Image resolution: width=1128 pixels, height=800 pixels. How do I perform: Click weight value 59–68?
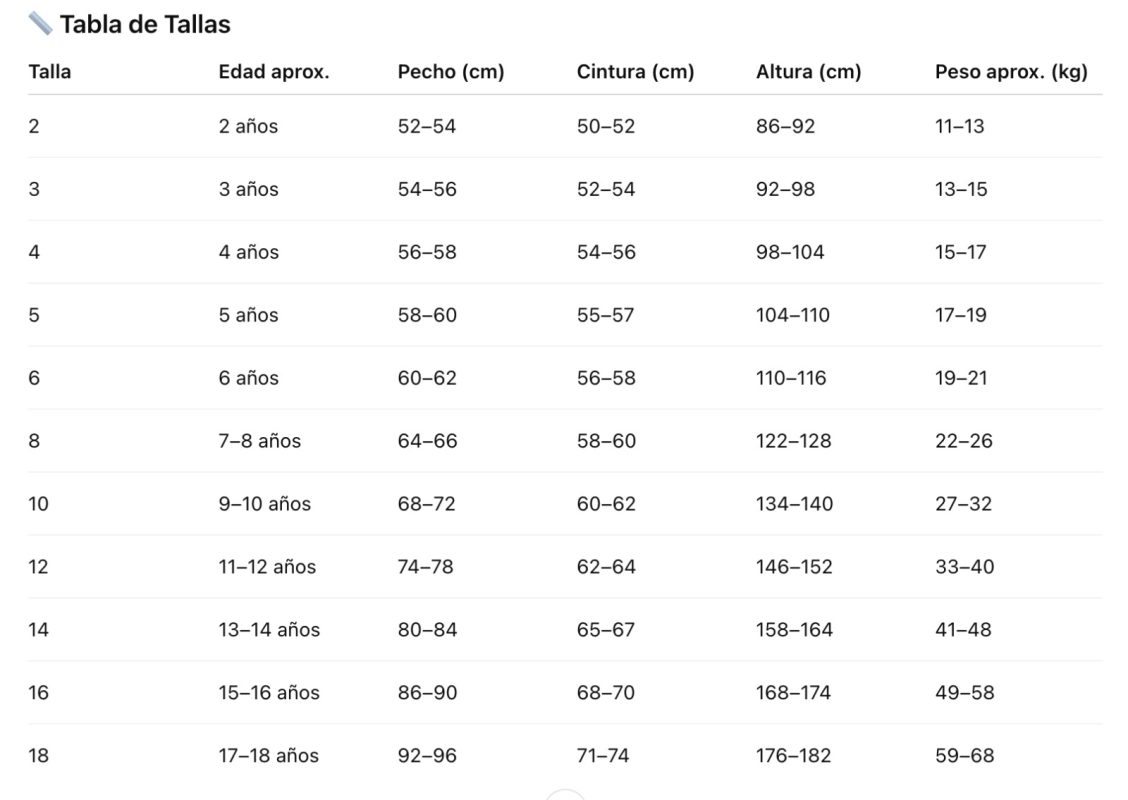click(x=965, y=756)
